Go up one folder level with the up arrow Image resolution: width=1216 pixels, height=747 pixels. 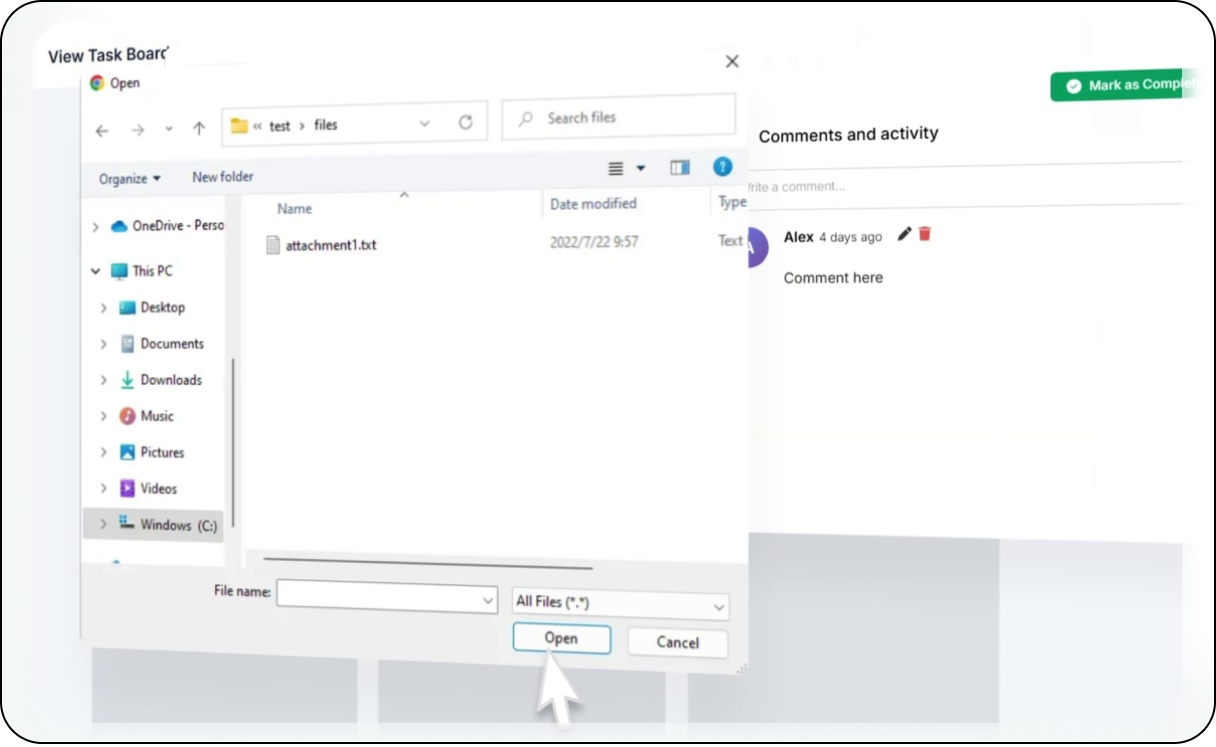click(x=199, y=128)
